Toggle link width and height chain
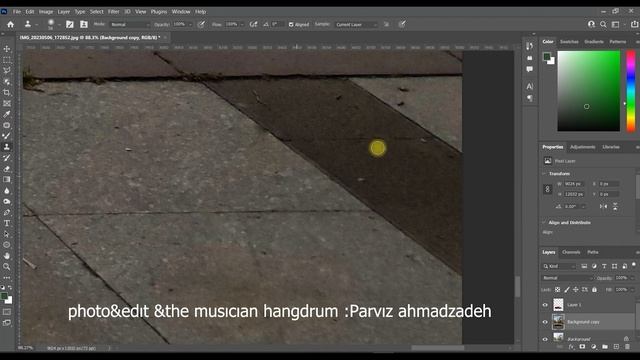Image resolution: width=640 pixels, height=360 pixels. click(x=548, y=189)
